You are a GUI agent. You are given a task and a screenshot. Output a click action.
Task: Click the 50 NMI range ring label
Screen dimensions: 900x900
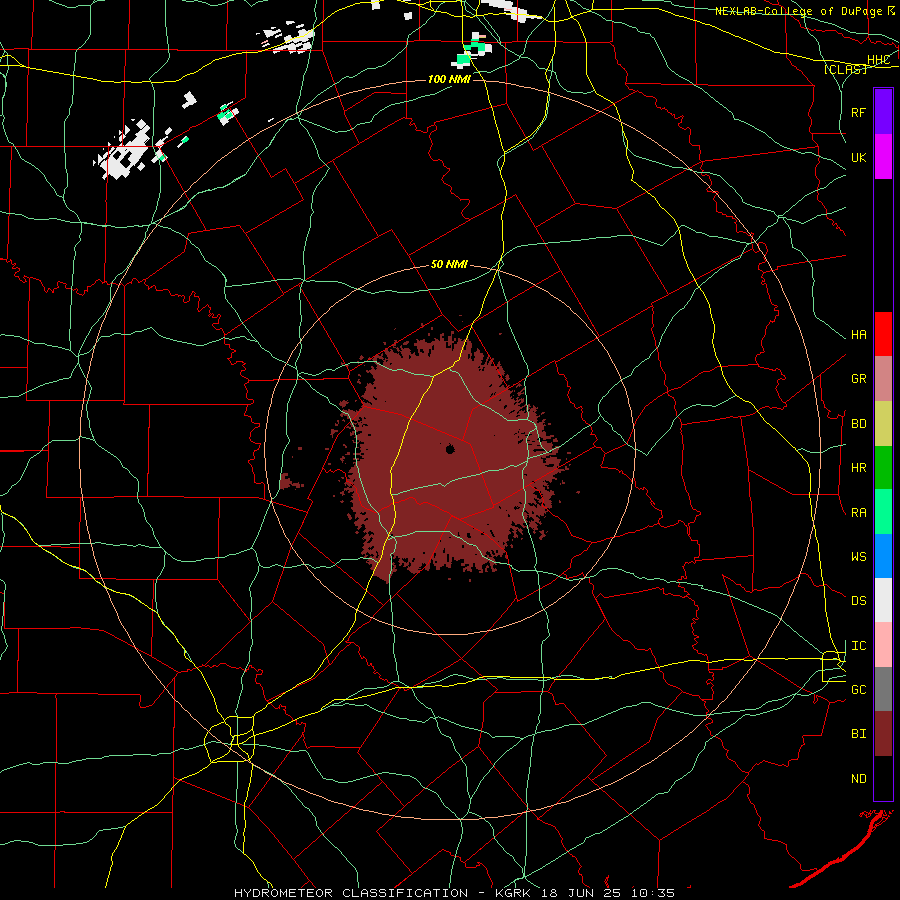pyautogui.click(x=449, y=265)
